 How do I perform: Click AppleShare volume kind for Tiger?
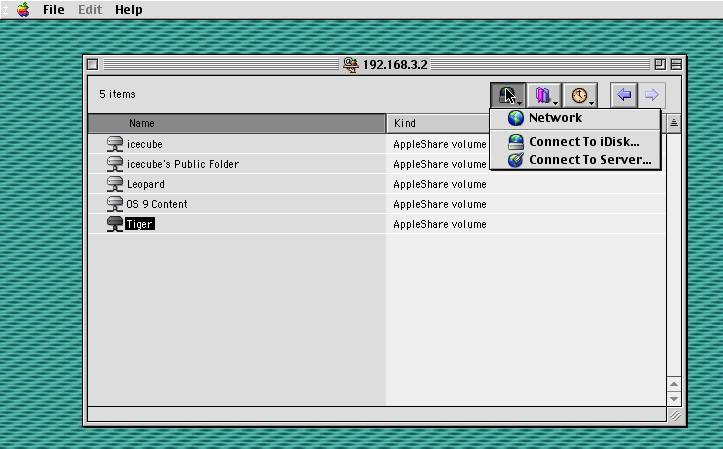(440, 224)
